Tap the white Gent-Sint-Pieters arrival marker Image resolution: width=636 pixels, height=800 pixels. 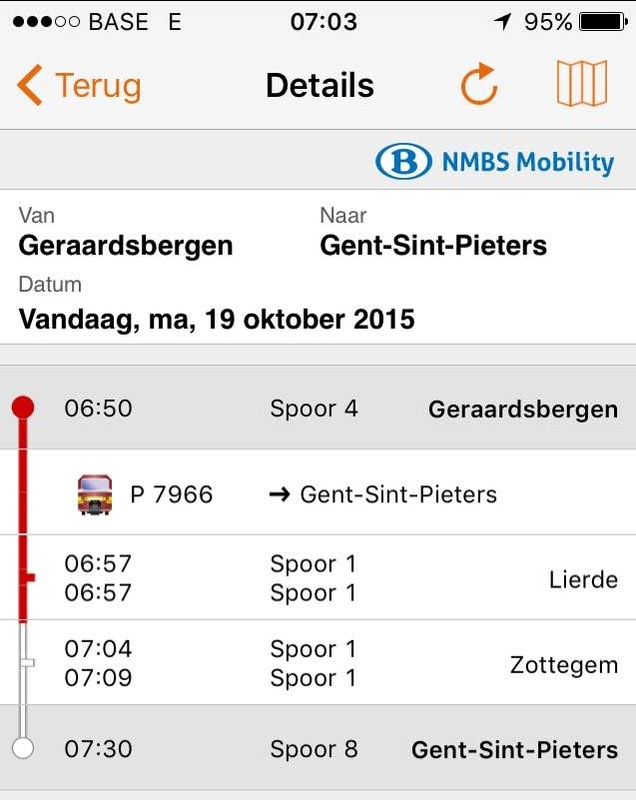click(x=24, y=748)
